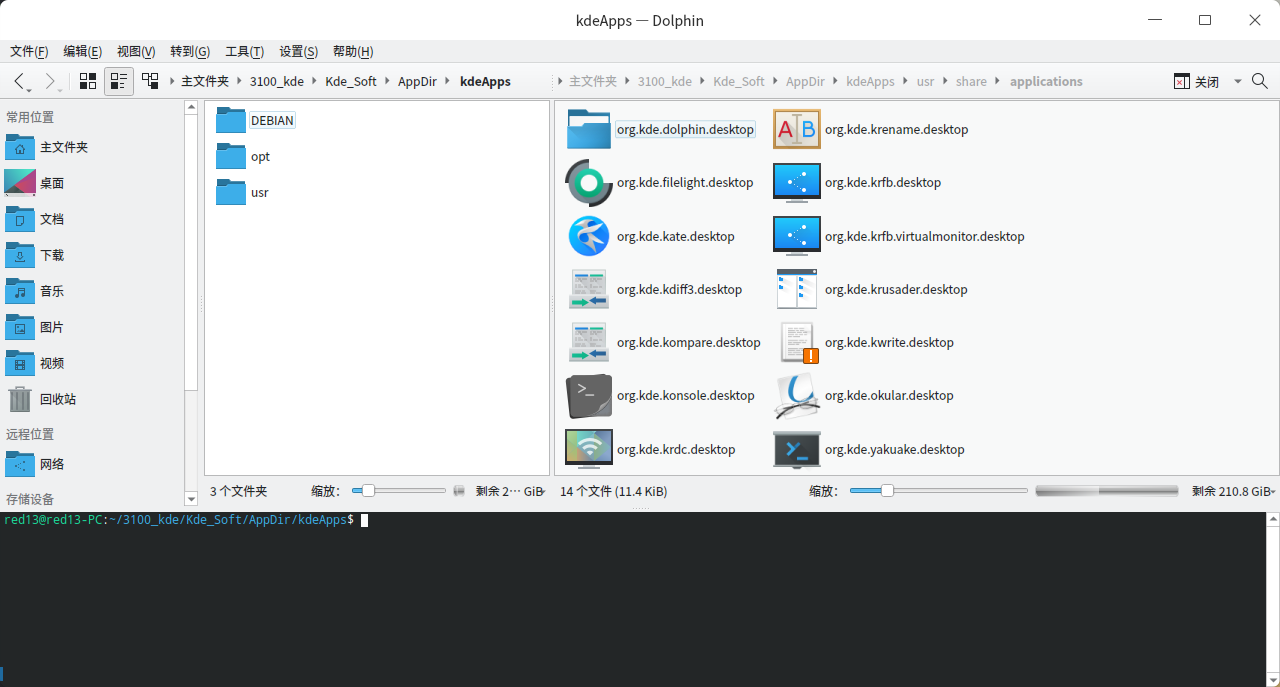The width and height of the screenshot is (1280, 687).
Task: Click the search magnifier icon
Action: click(x=1260, y=81)
